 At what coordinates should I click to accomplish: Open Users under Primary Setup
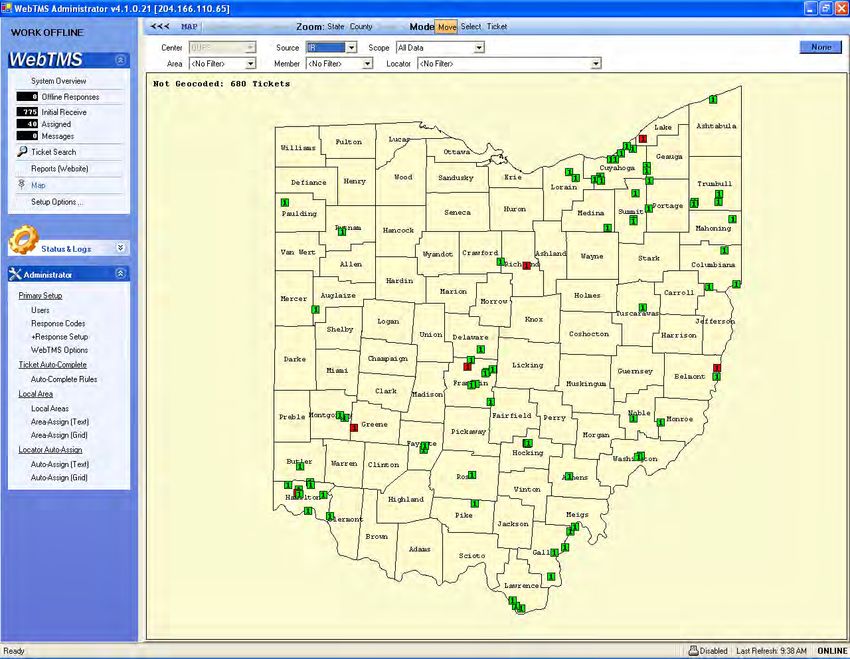[x=40, y=310]
